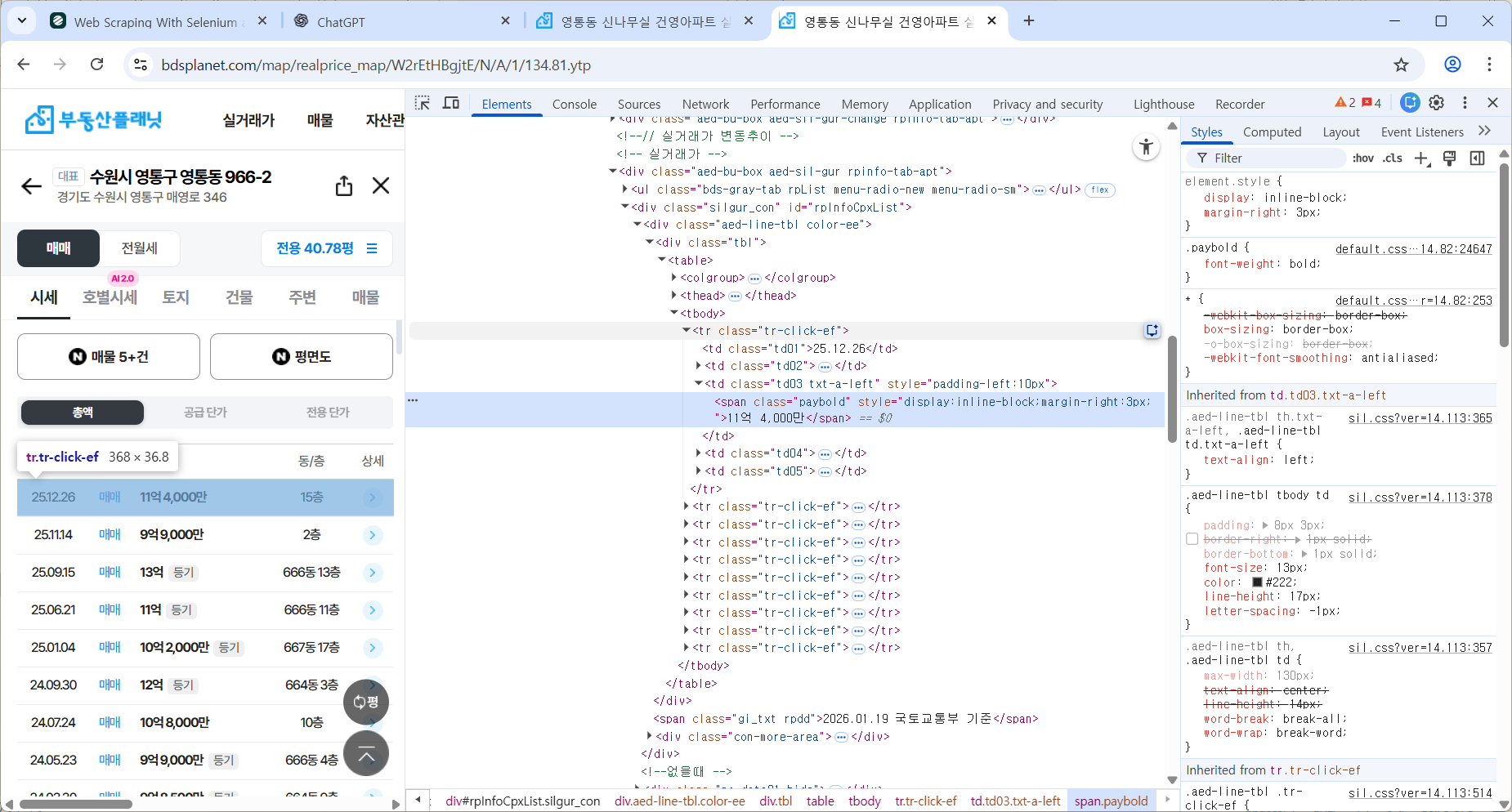This screenshot has width=1512, height=812.
Task: Expand the colgroup element node
Action: coord(674,278)
